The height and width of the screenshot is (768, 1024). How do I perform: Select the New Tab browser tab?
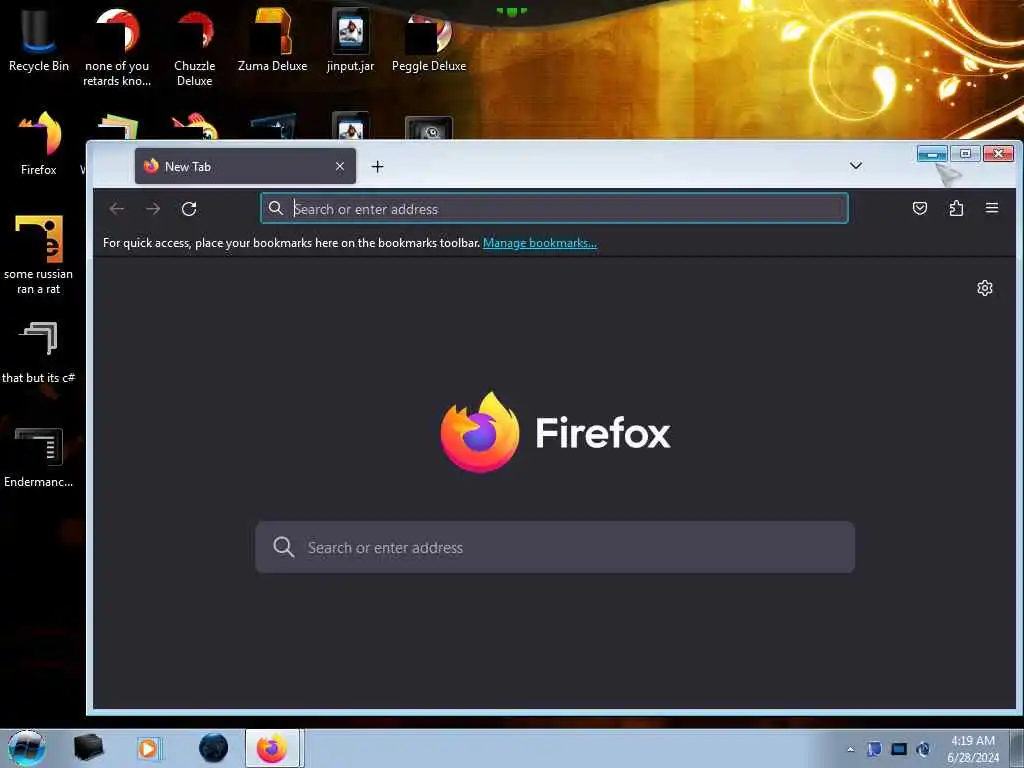(x=246, y=167)
